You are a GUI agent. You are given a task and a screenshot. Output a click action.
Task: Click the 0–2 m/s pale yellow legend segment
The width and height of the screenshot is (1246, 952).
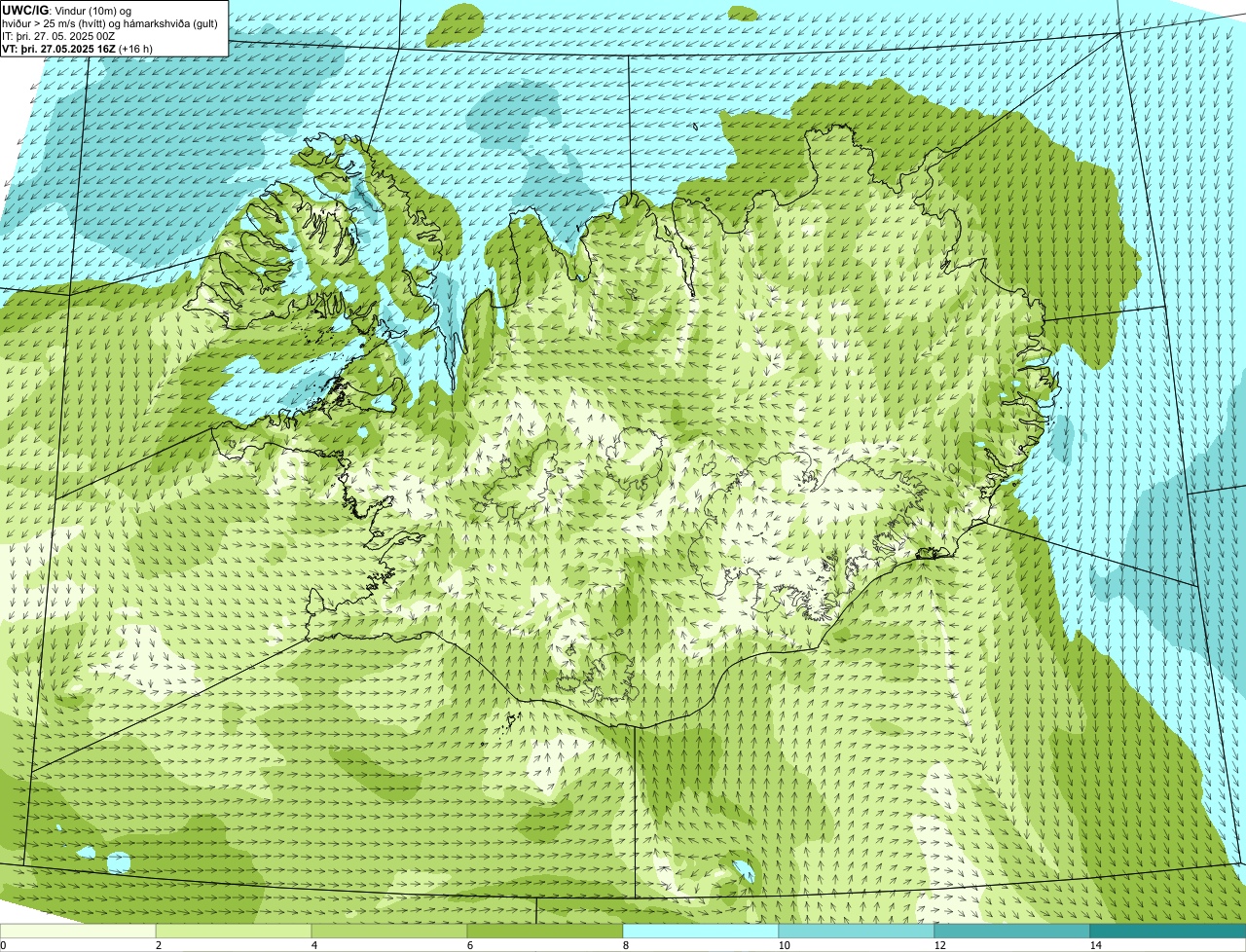tap(78, 931)
